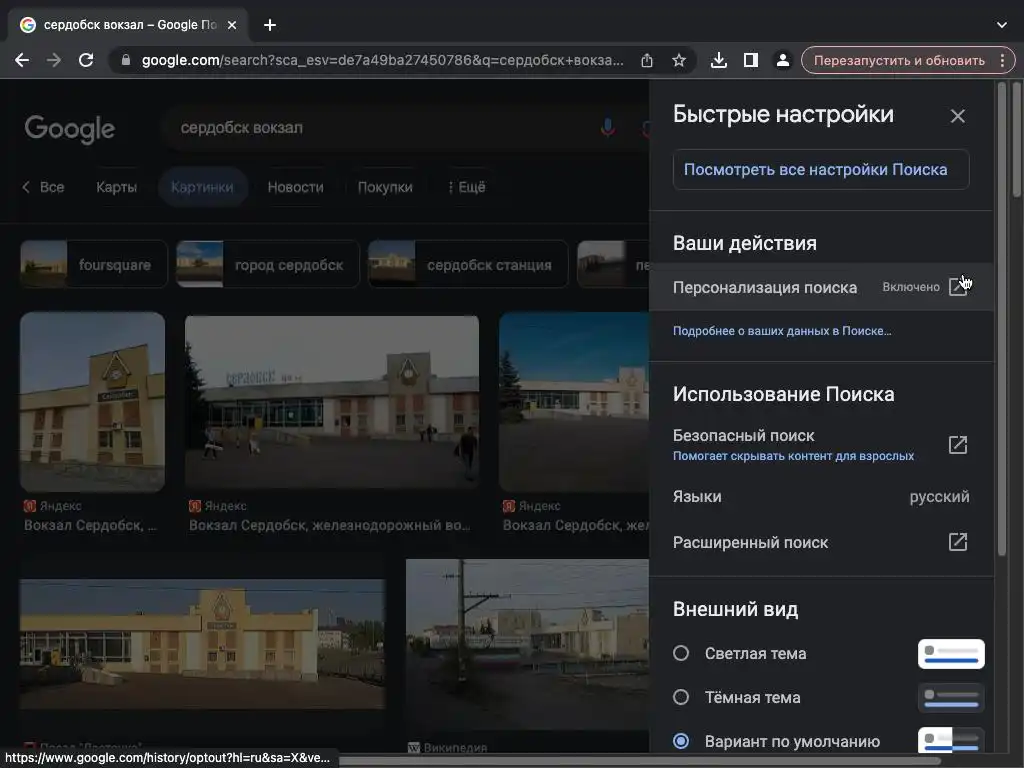
Task: Open a new tab with the plus icon
Action: click(270, 25)
